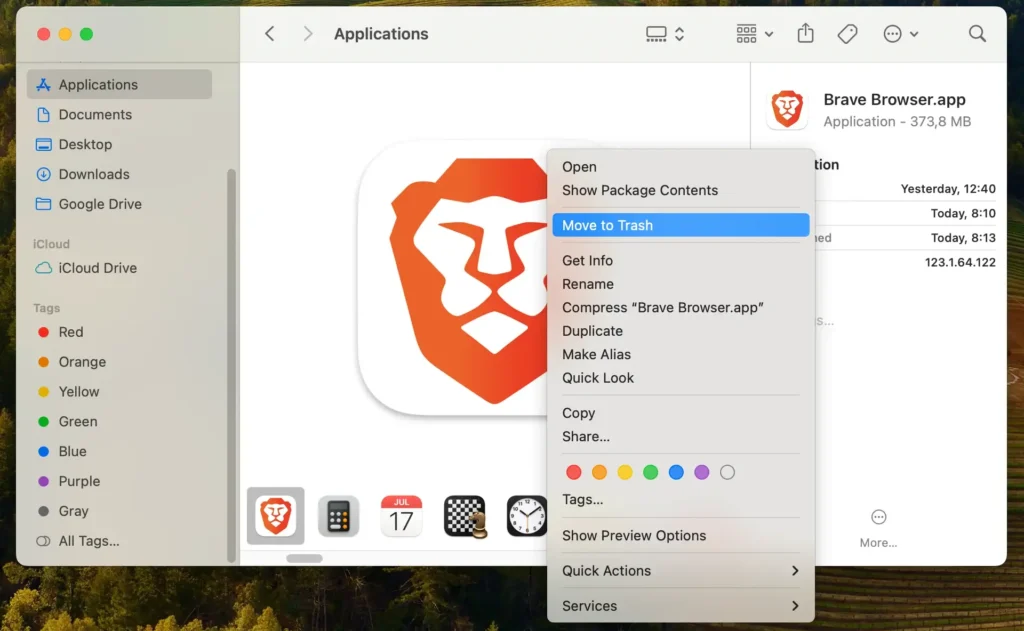Click the empty no-tag circle in menu

coord(728,472)
